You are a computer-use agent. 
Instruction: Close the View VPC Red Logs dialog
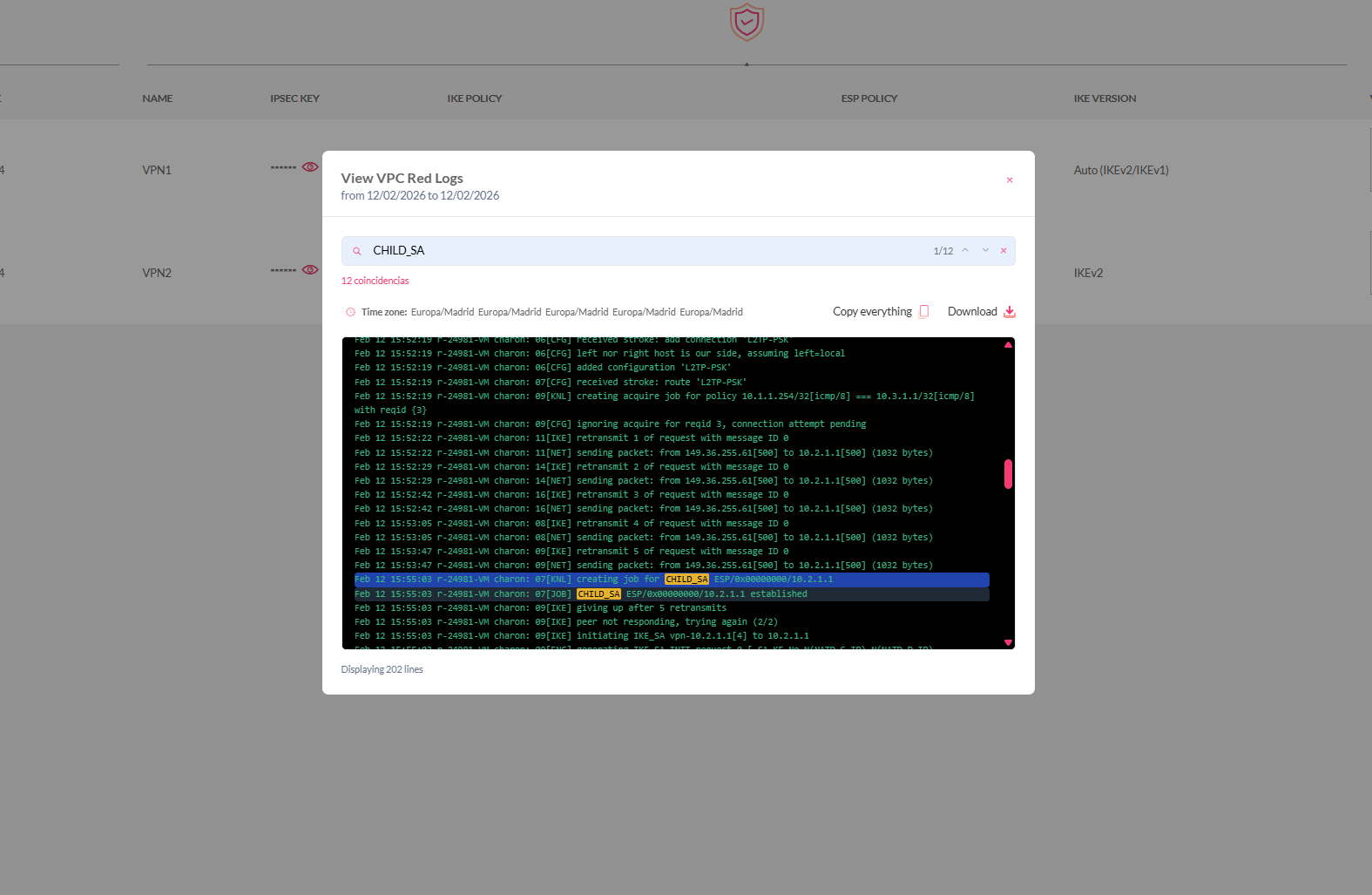click(x=1010, y=180)
